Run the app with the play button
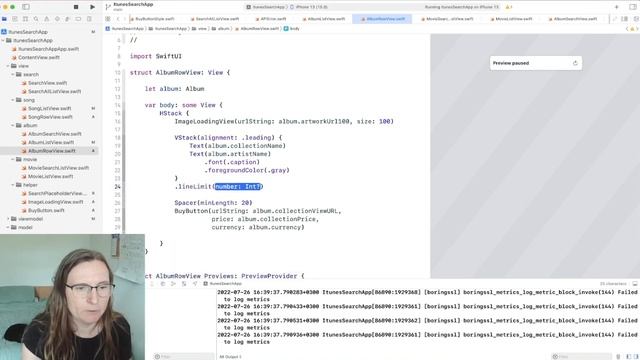The height and width of the screenshot is (360, 640). 93,7
